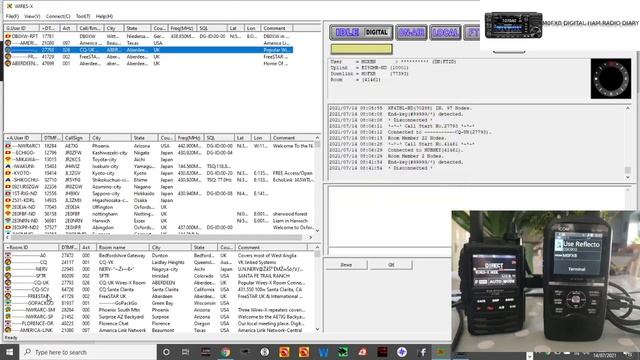Click the highlighted CQ-UK row icon
This screenshot has width=640, height=360.
(x=8, y=50)
